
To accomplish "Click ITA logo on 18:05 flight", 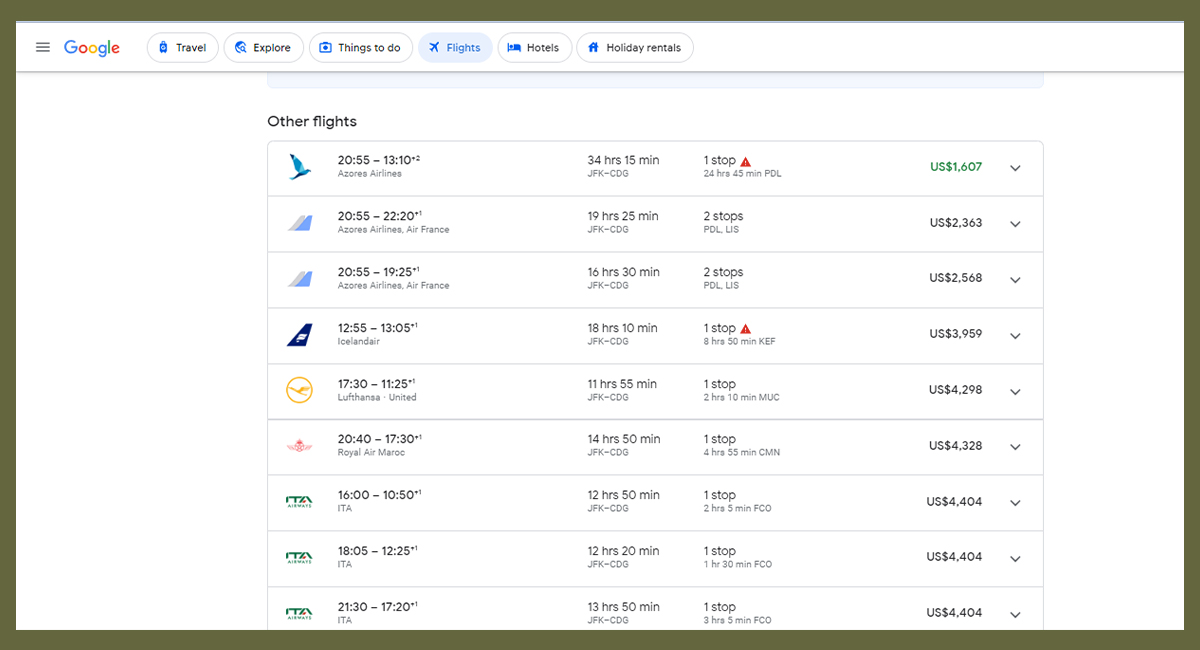I will (x=299, y=558).
